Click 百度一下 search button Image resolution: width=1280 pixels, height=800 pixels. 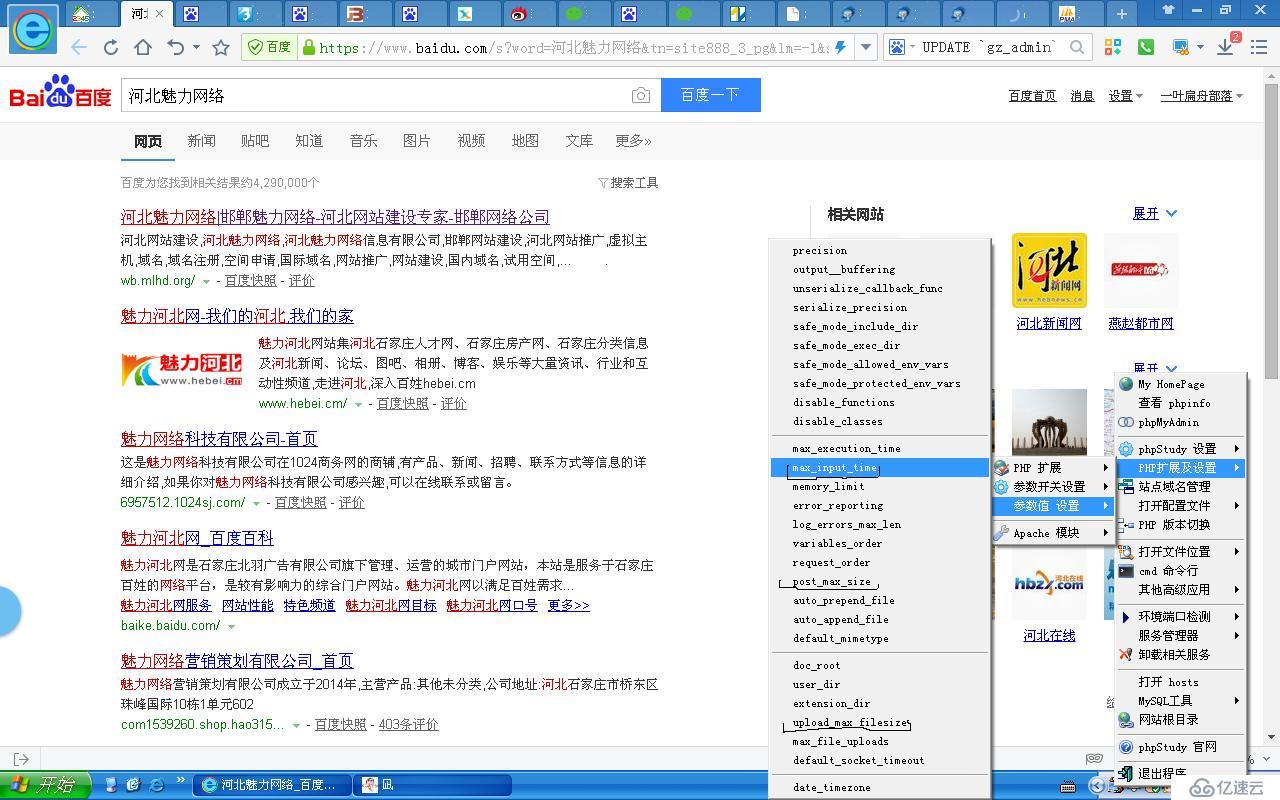pyautogui.click(x=710, y=95)
